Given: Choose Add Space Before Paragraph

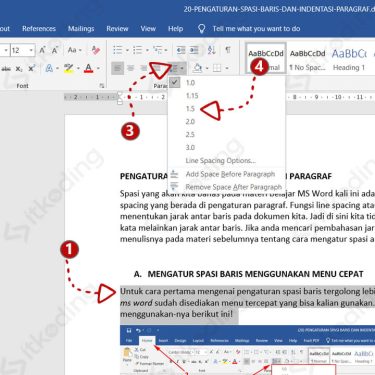Looking at the screenshot, I should coord(227,174).
